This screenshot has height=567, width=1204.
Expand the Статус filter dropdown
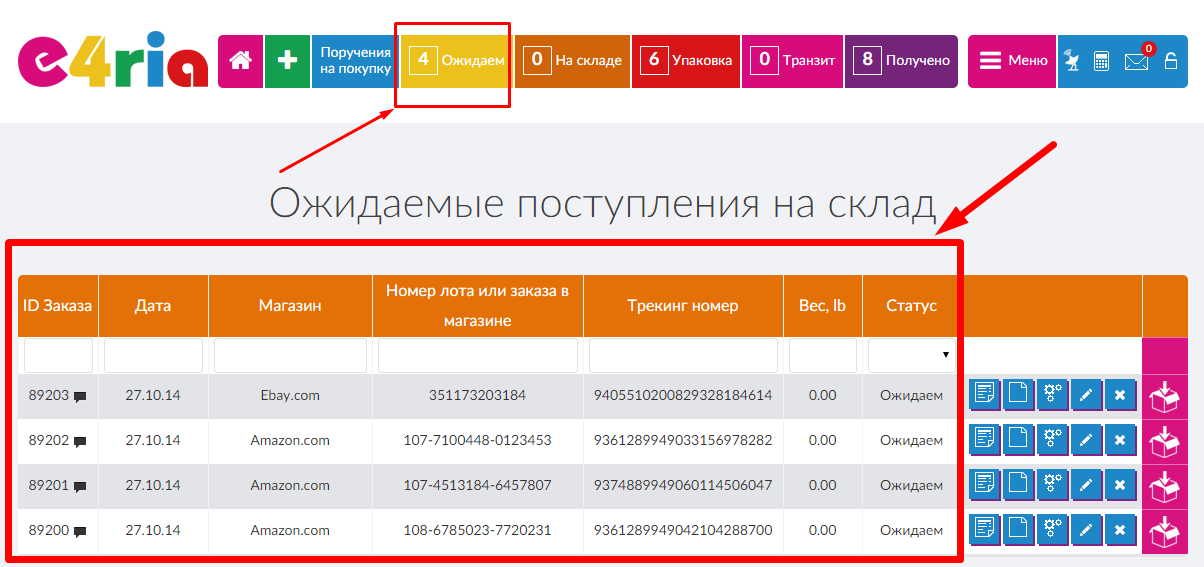[x=912, y=355]
